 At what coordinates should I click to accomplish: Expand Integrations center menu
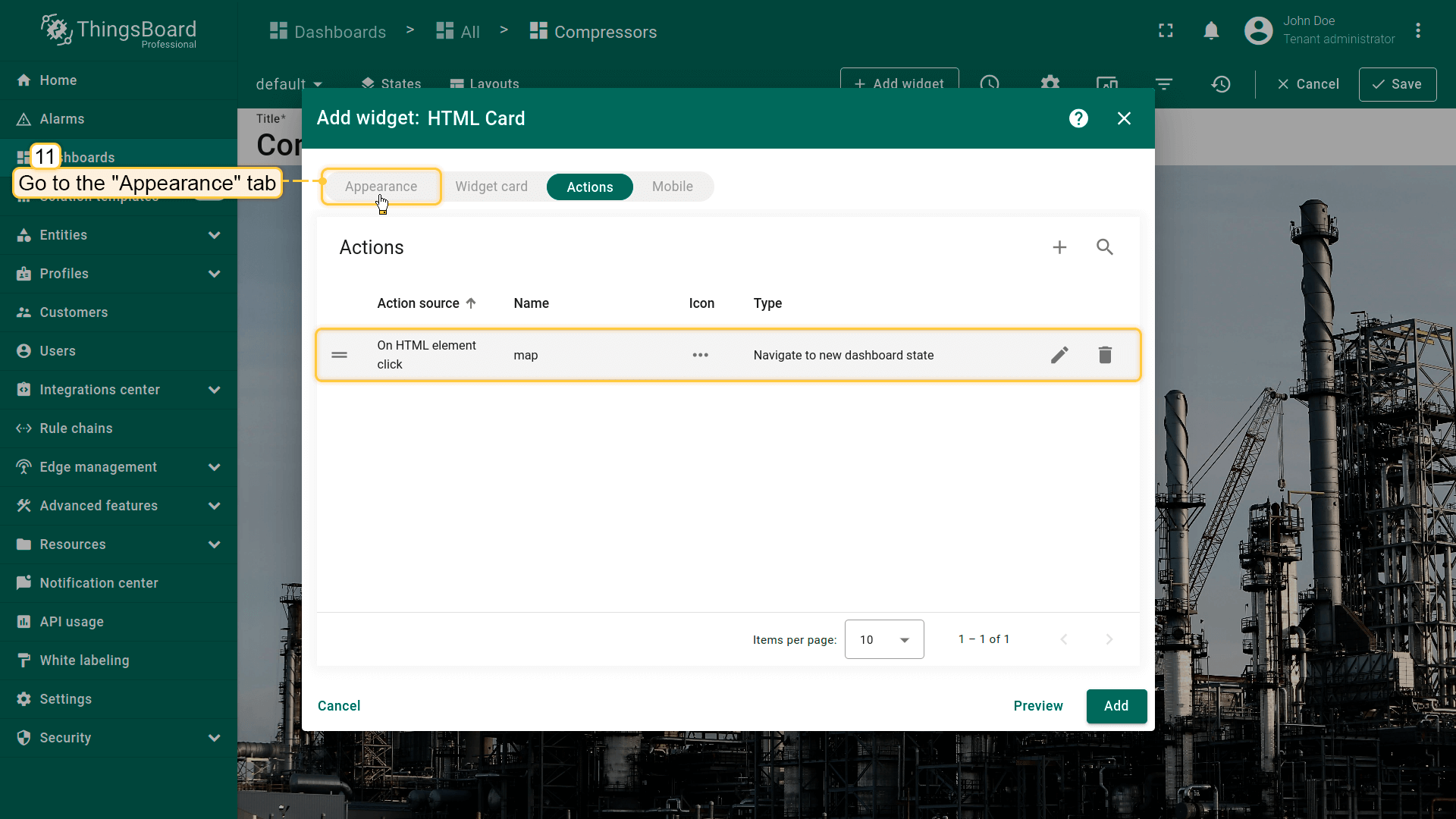[214, 390]
